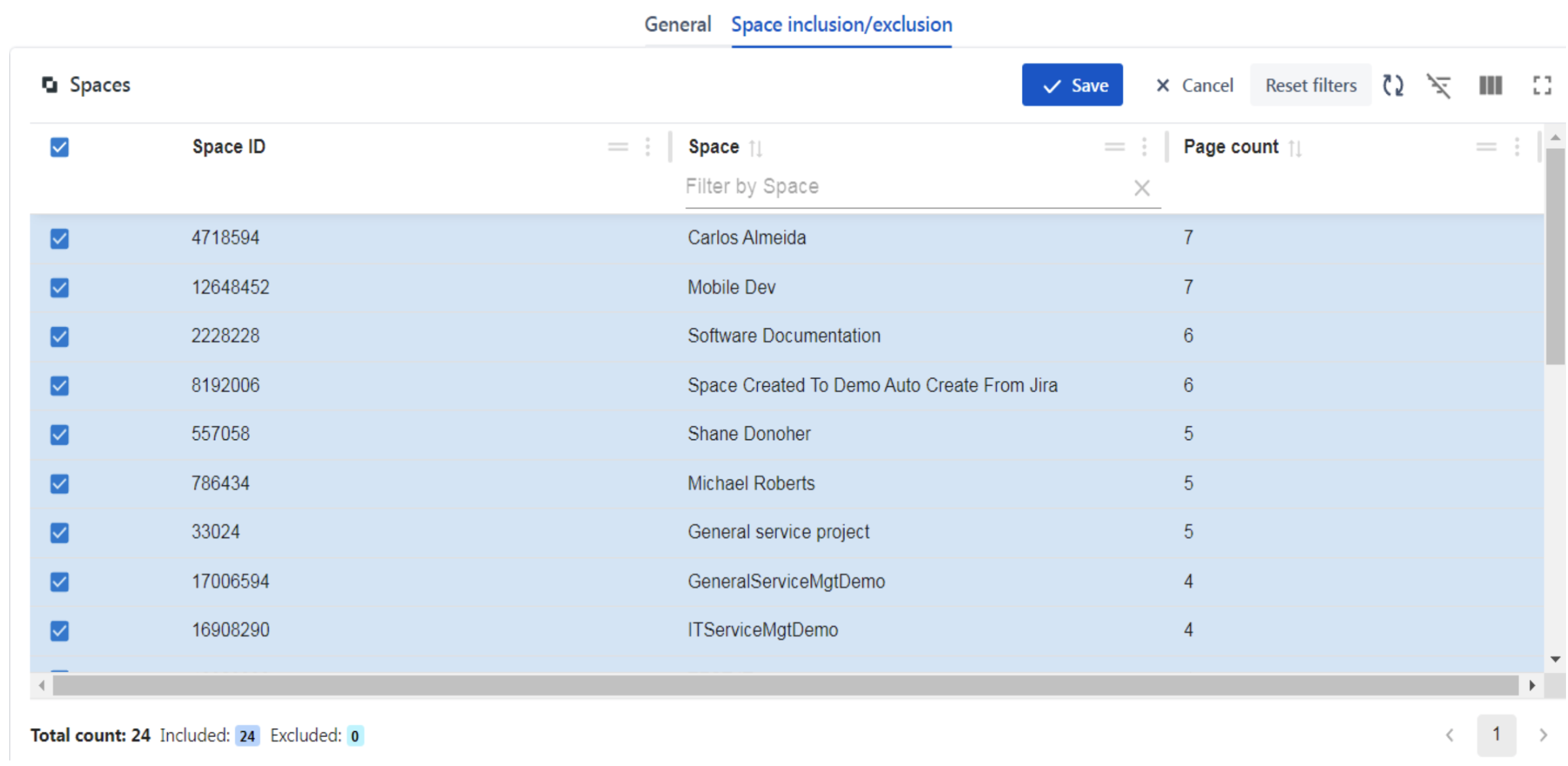Screen dimensions: 1568x766
Task: Click the horizontal scrollbar thumb
Action: point(785,685)
